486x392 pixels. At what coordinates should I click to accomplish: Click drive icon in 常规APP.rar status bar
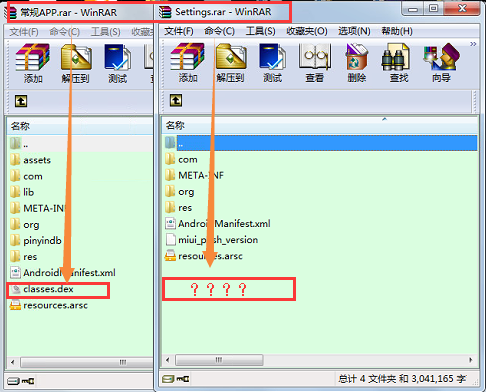(x=13, y=381)
